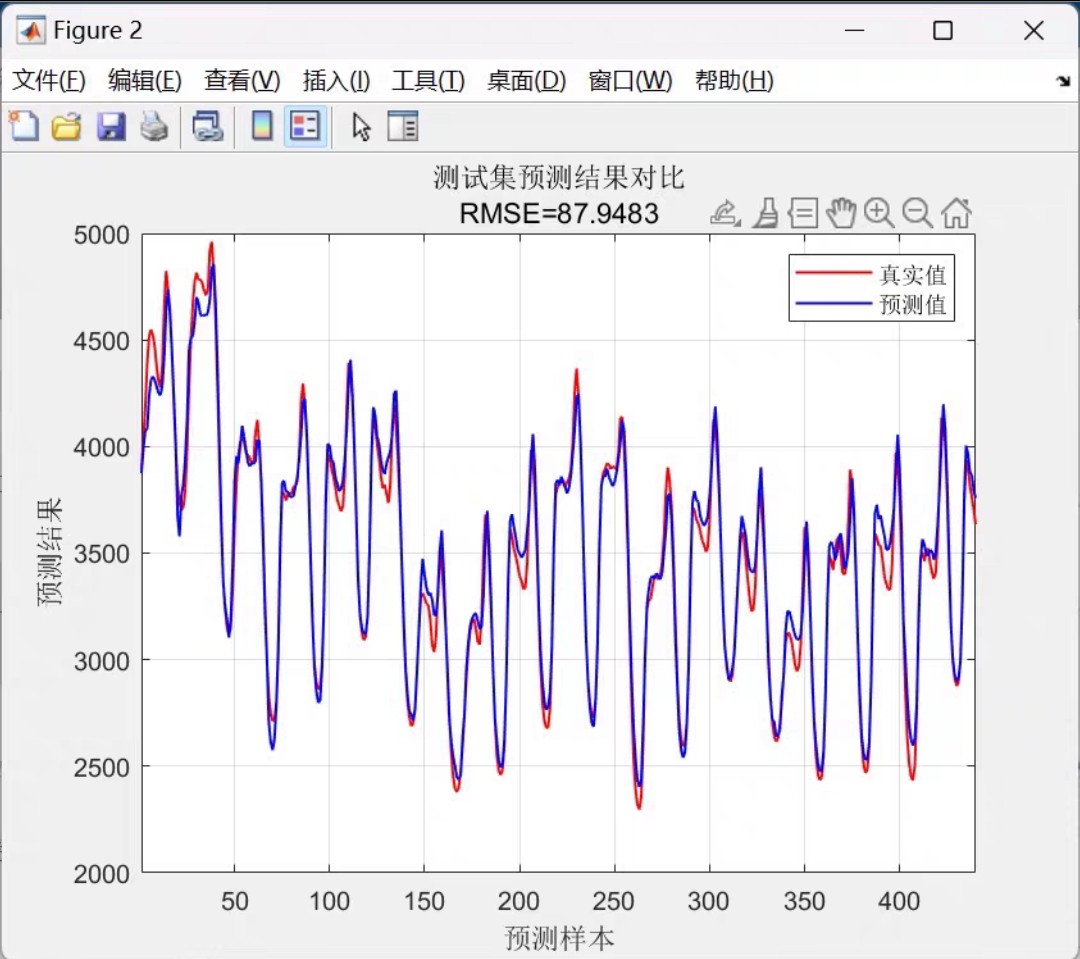Click the y-axis label 预测结果
The image size is (1080, 959).
50,553
